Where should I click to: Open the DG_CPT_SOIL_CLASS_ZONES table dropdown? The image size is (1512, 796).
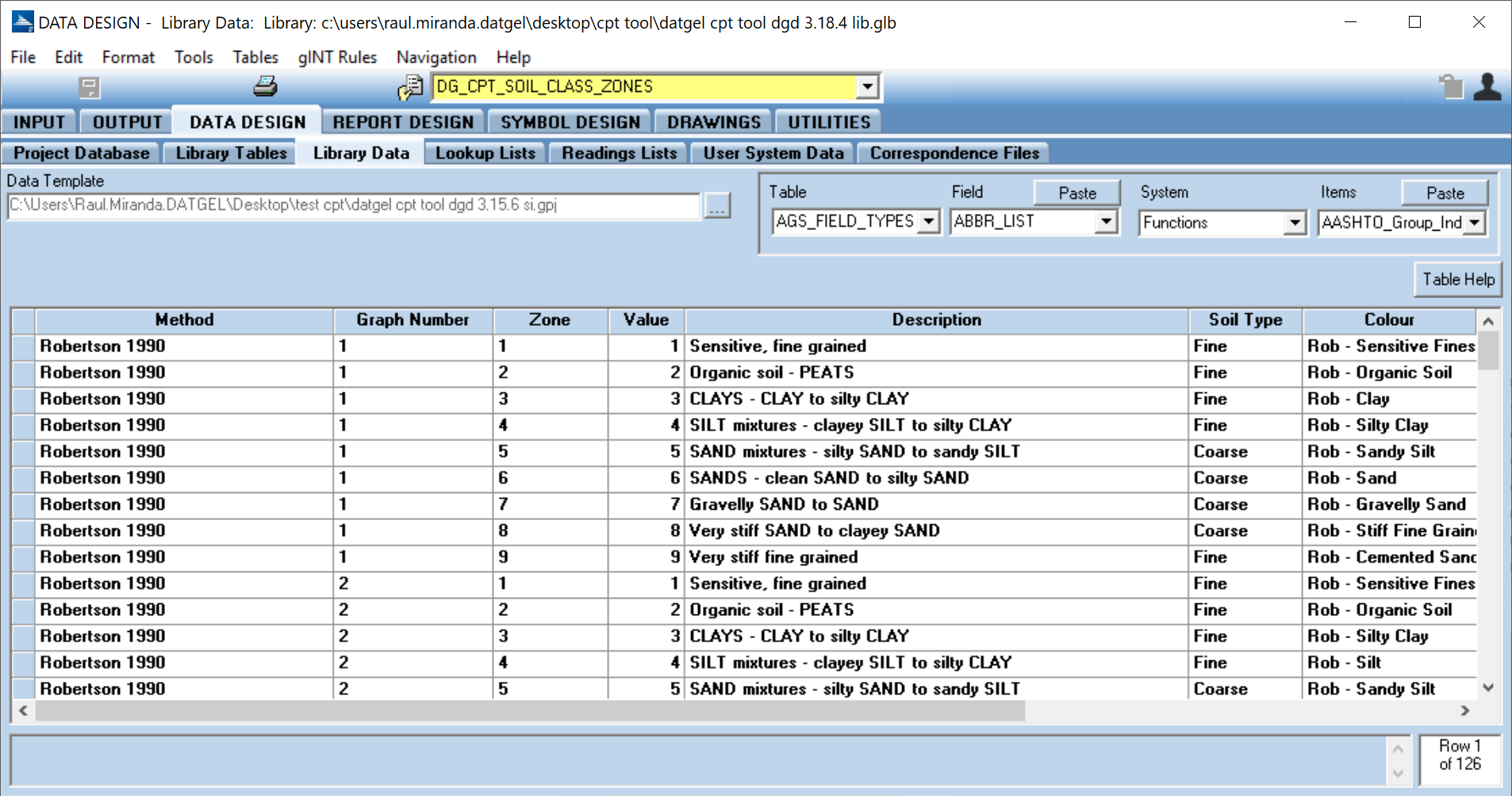tap(868, 86)
